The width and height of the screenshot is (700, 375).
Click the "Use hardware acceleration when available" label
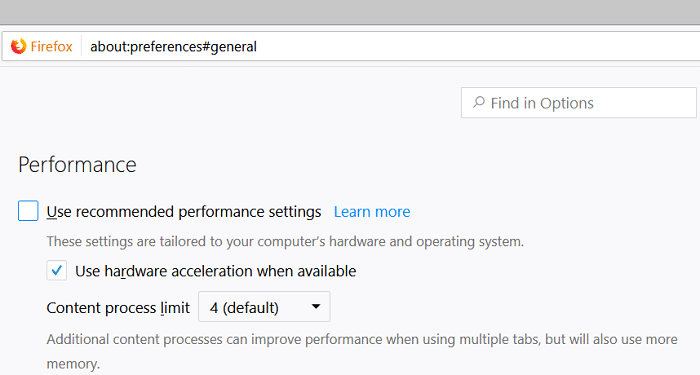(x=216, y=271)
